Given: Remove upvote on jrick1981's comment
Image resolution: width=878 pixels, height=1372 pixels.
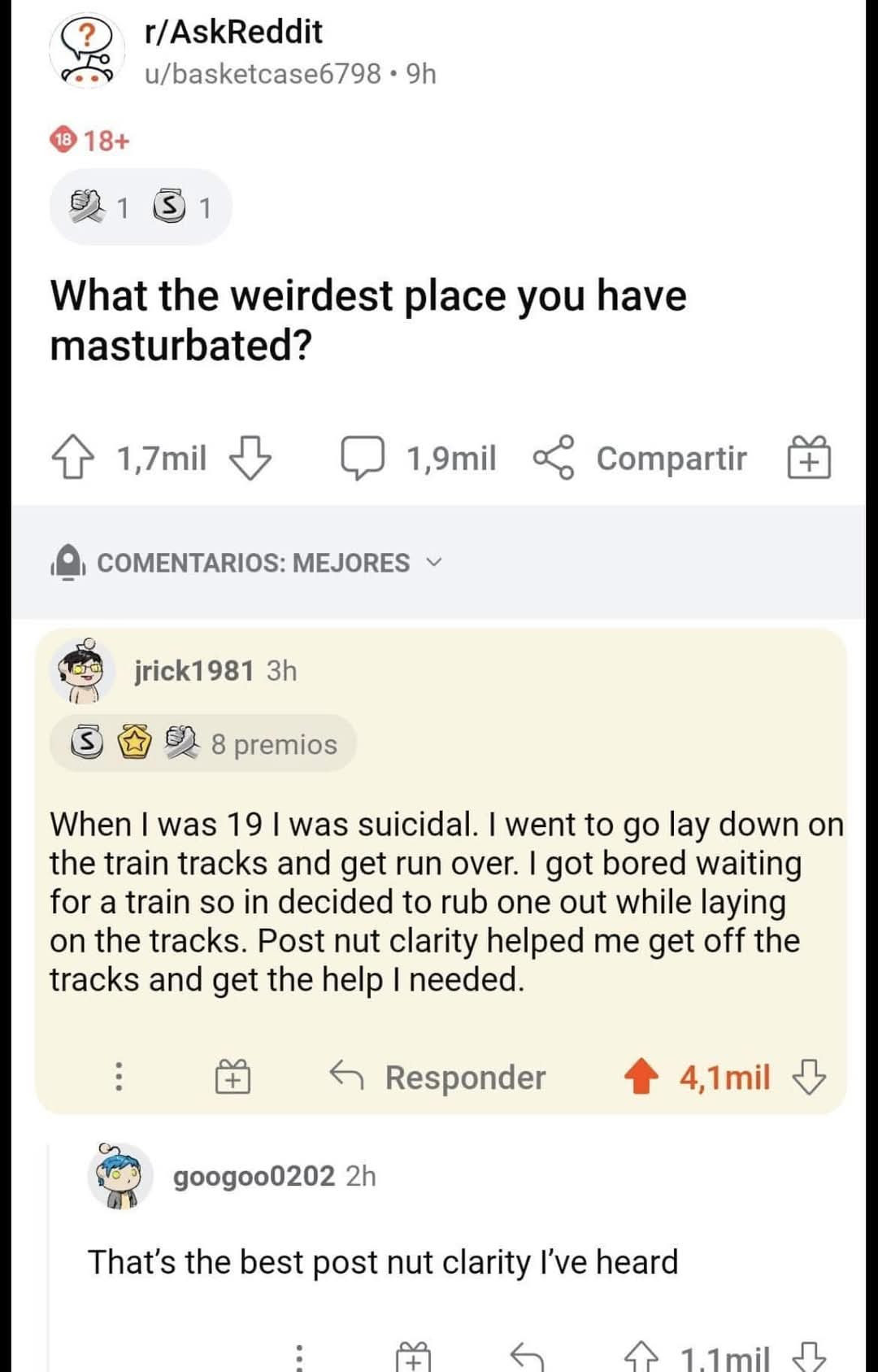Looking at the screenshot, I should [641, 1076].
